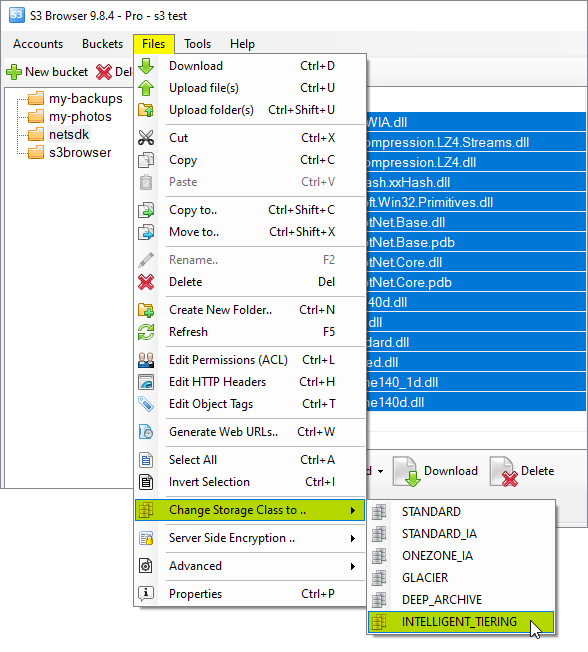Click the Edit HTTP Headers icon

pos(146,382)
